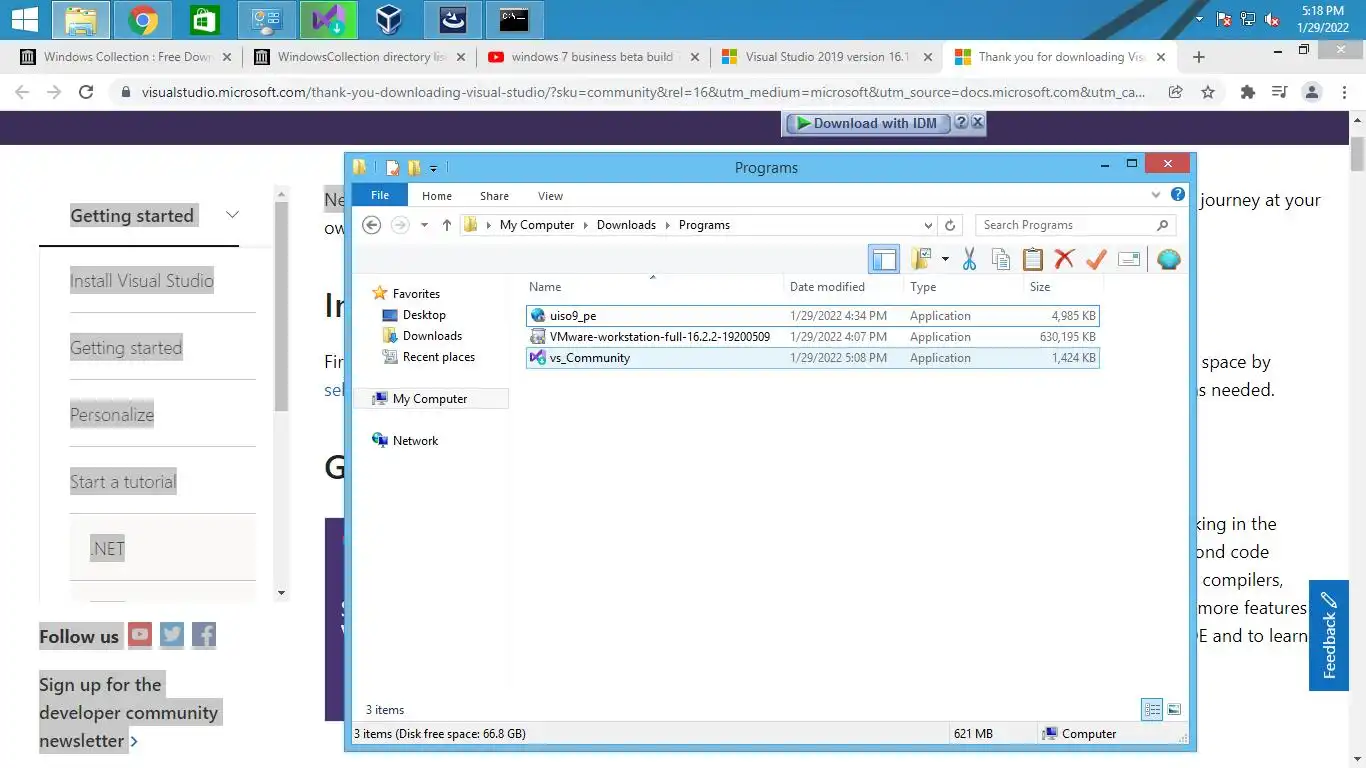The height and width of the screenshot is (768, 1366).
Task: Open a new Chrome tab
Action: click(x=1199, y=57)
